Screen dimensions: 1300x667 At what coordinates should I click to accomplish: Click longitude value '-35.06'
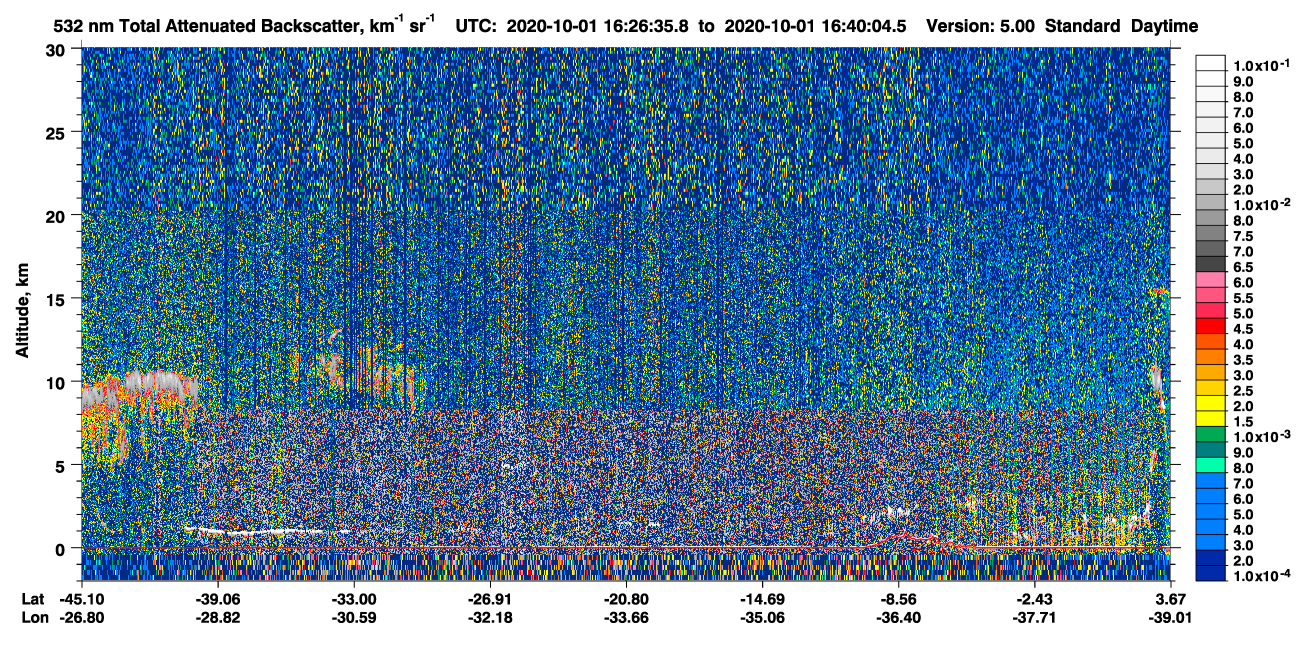point(762,617)
